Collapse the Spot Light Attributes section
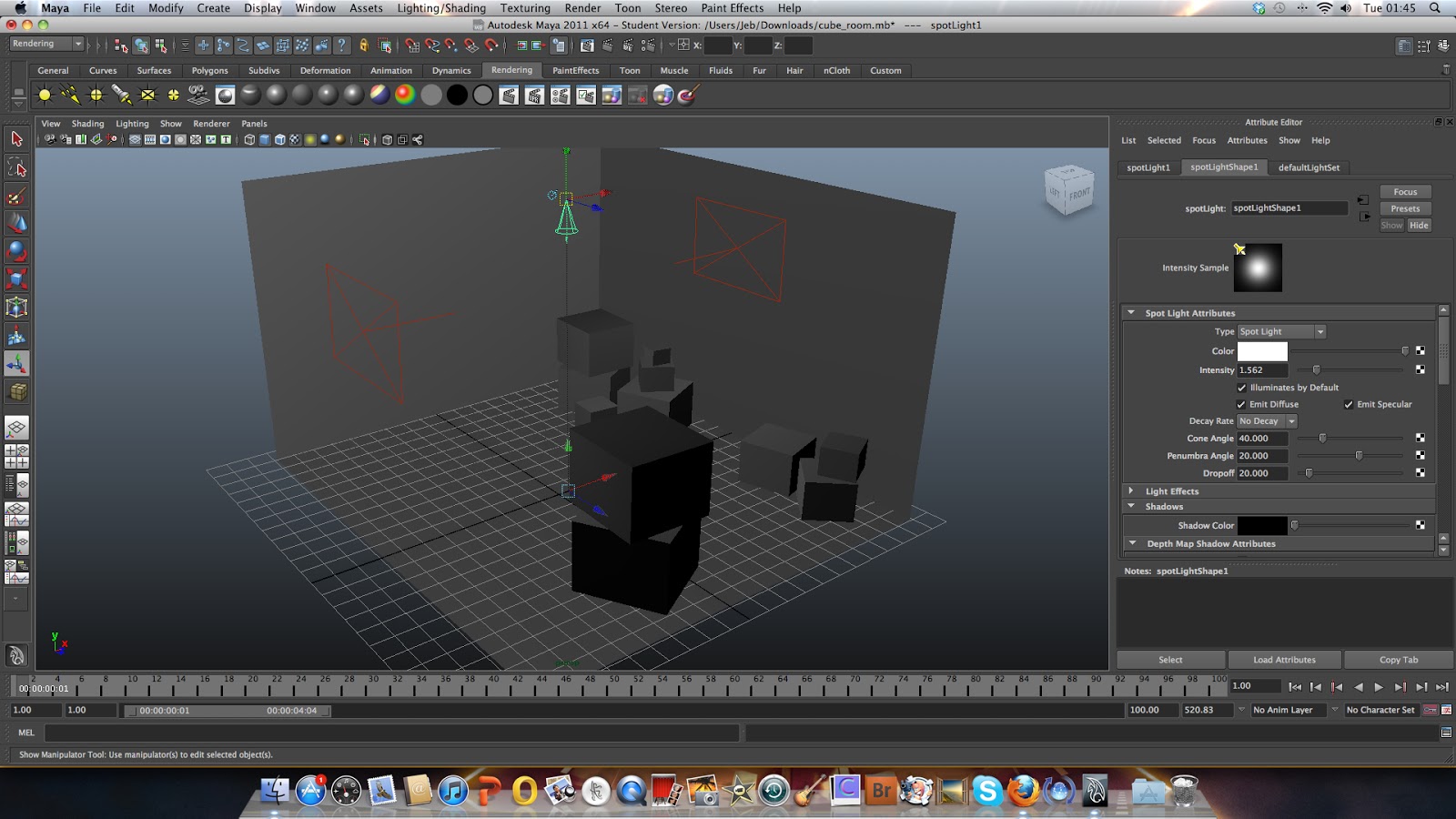 point(1133,312)
